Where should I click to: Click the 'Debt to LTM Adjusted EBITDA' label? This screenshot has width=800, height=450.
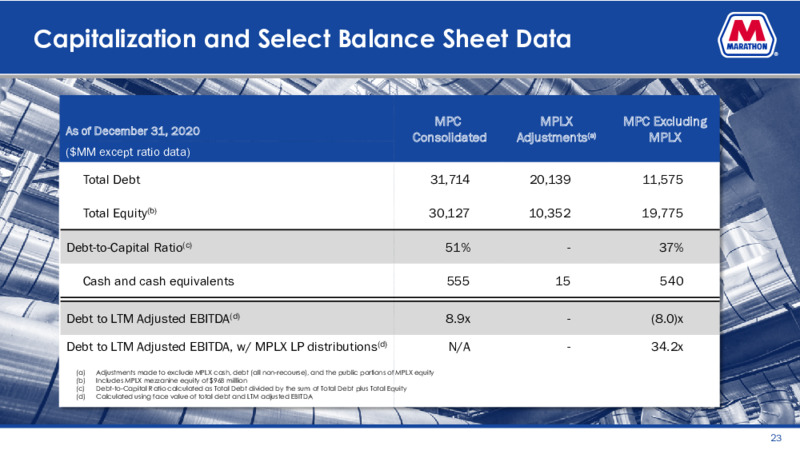pyautogui.click(x=153, y=319)
